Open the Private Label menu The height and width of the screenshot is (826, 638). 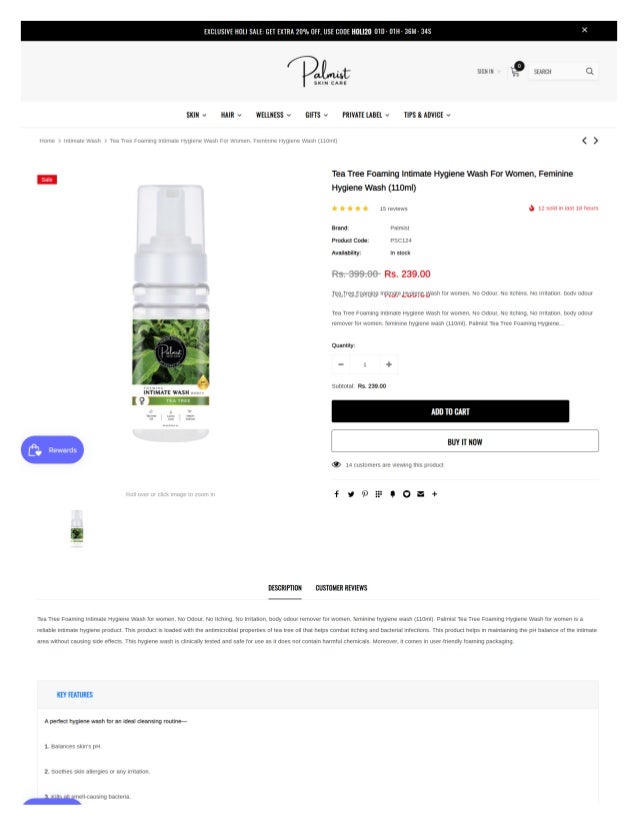point(366,115)
